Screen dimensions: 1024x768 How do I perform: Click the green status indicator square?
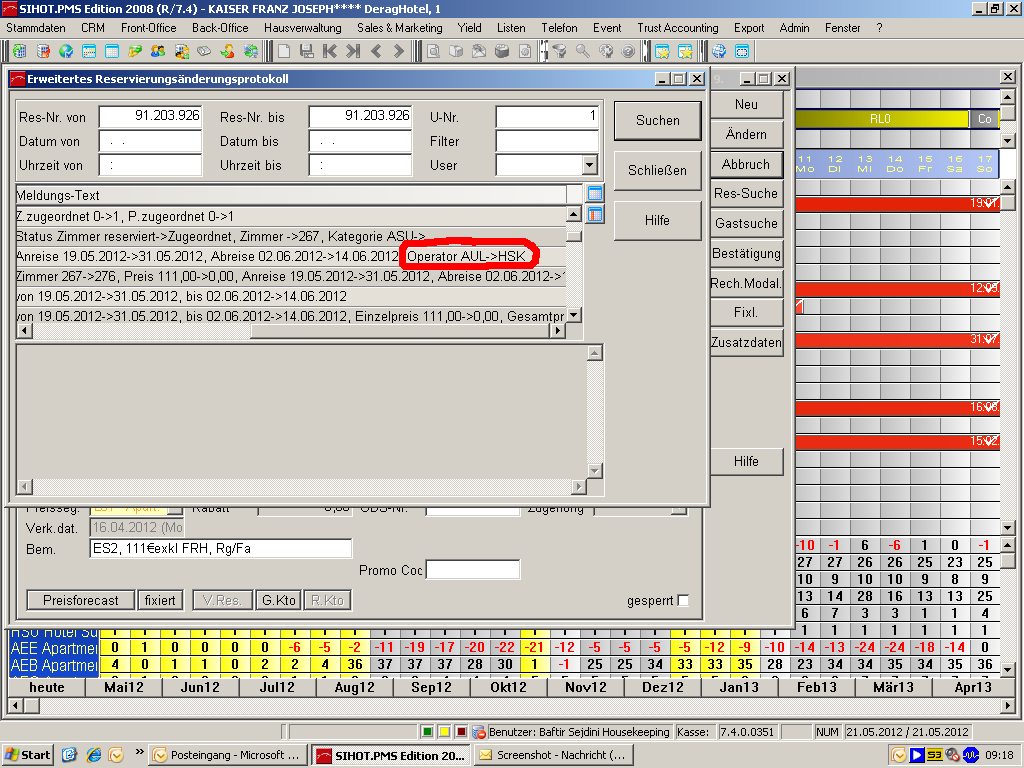tap(427, 732)
